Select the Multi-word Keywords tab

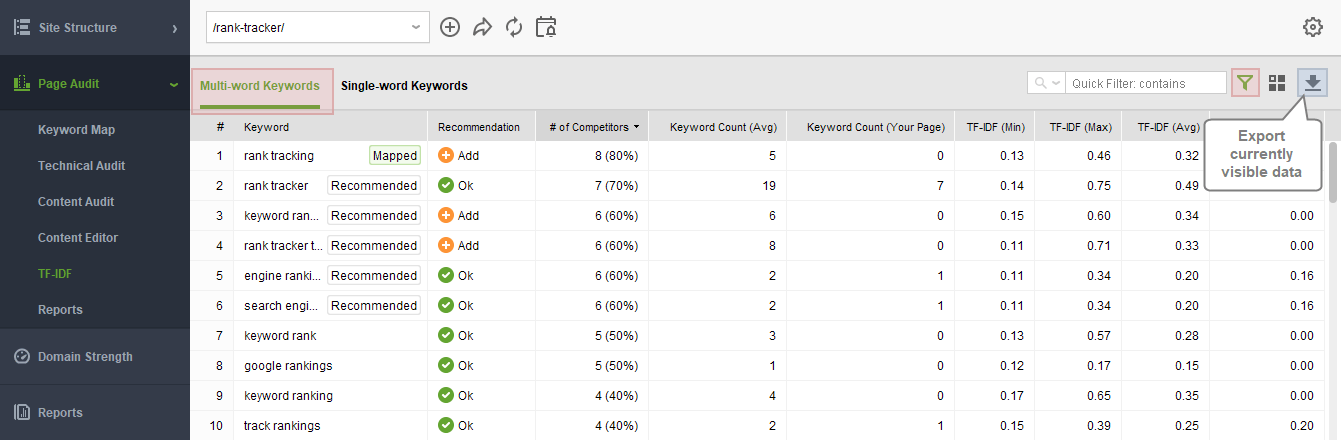point(260,86)
